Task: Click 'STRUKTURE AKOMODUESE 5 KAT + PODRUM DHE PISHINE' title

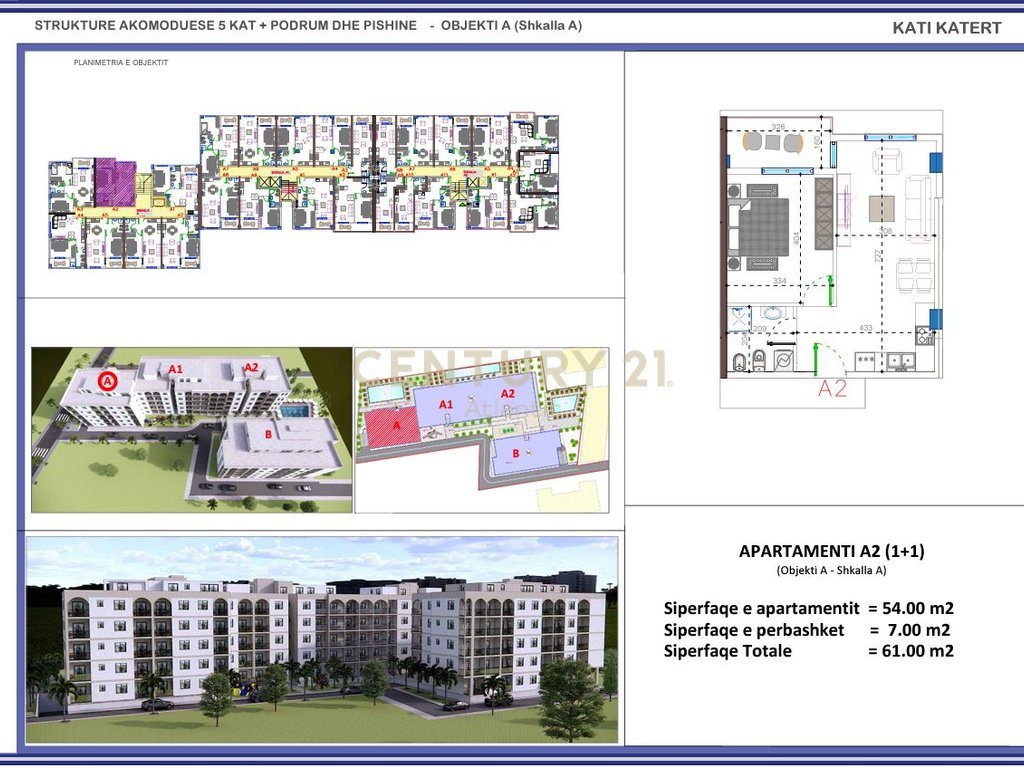Action: (x=225, y=25)
